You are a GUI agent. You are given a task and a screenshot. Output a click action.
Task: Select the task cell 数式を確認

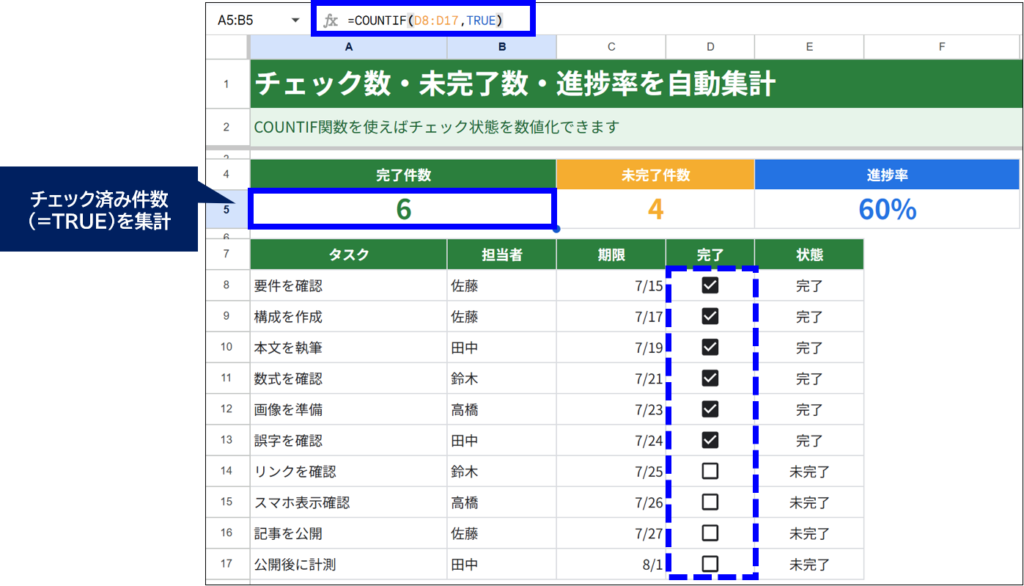(x=349, y=378)
